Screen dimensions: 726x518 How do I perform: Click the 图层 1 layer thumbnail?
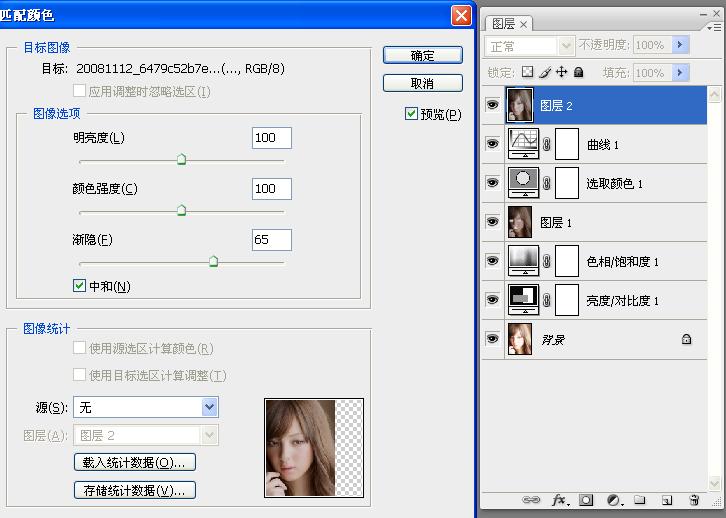tap(520, 222)
